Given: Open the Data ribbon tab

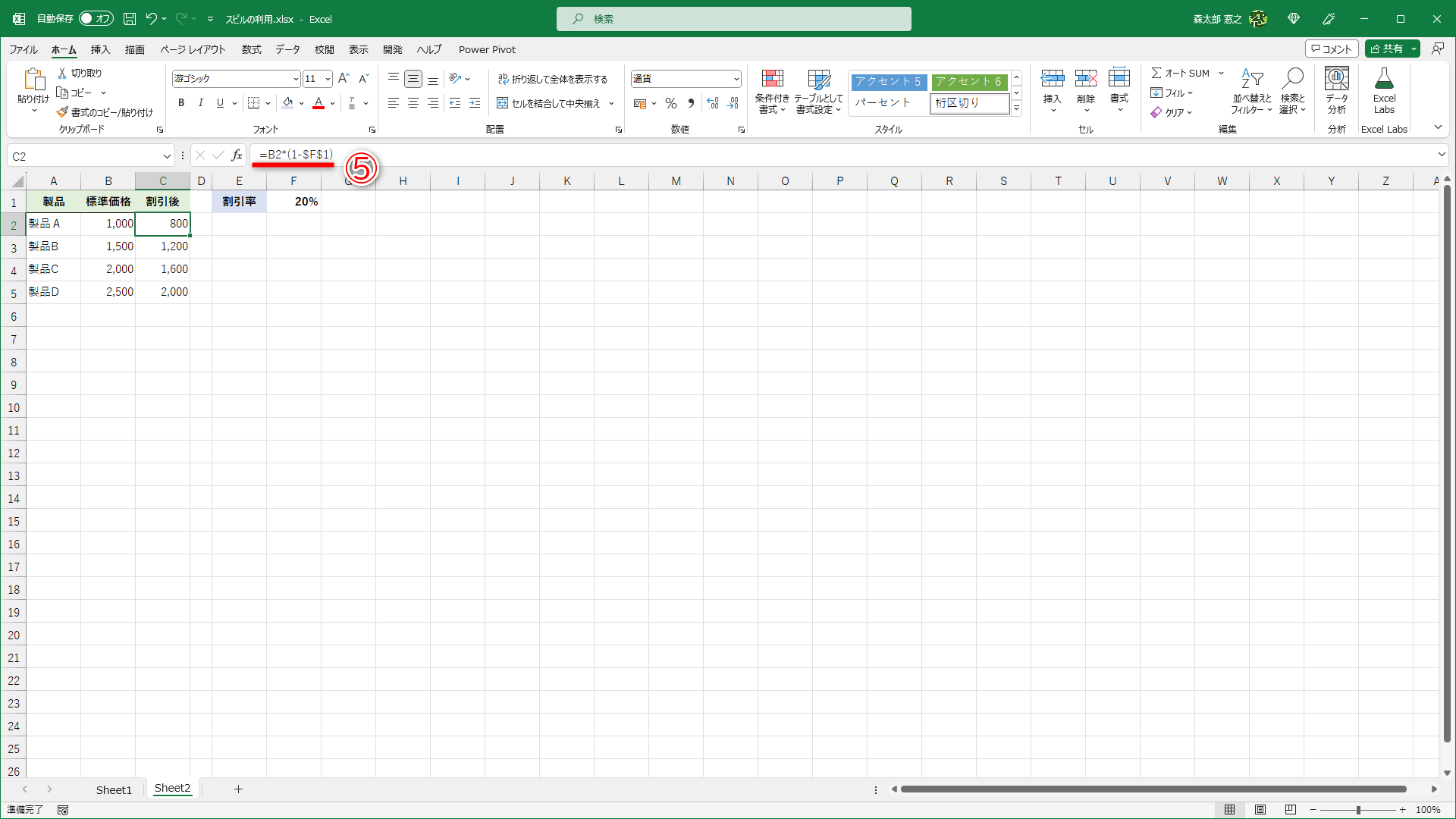Looking at the screenshot, I should [287, 49].
